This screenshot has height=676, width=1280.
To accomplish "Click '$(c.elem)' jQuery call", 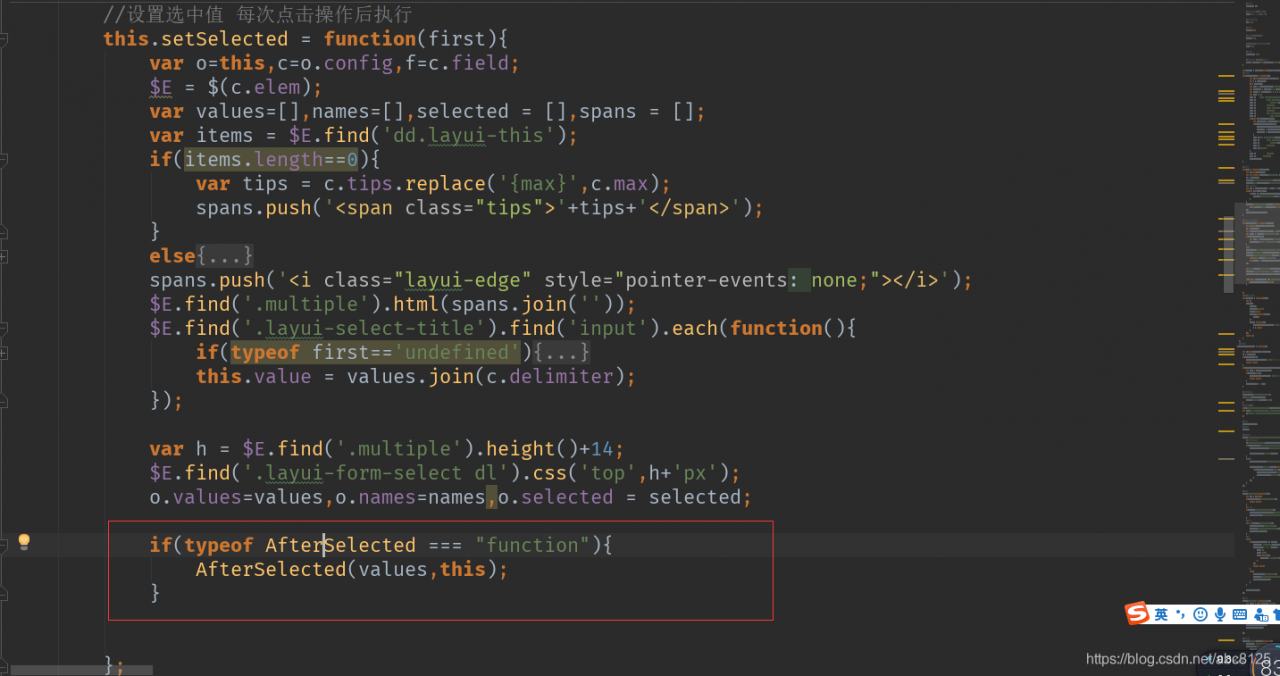I will 260,87.
